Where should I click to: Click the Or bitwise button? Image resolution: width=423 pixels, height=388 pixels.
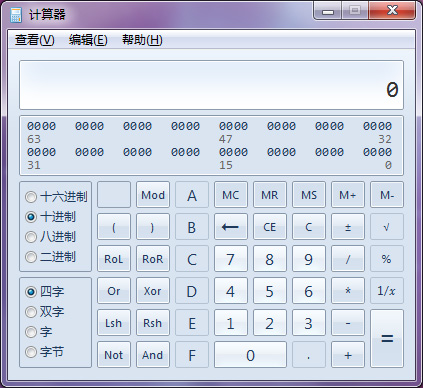(114, 291)
